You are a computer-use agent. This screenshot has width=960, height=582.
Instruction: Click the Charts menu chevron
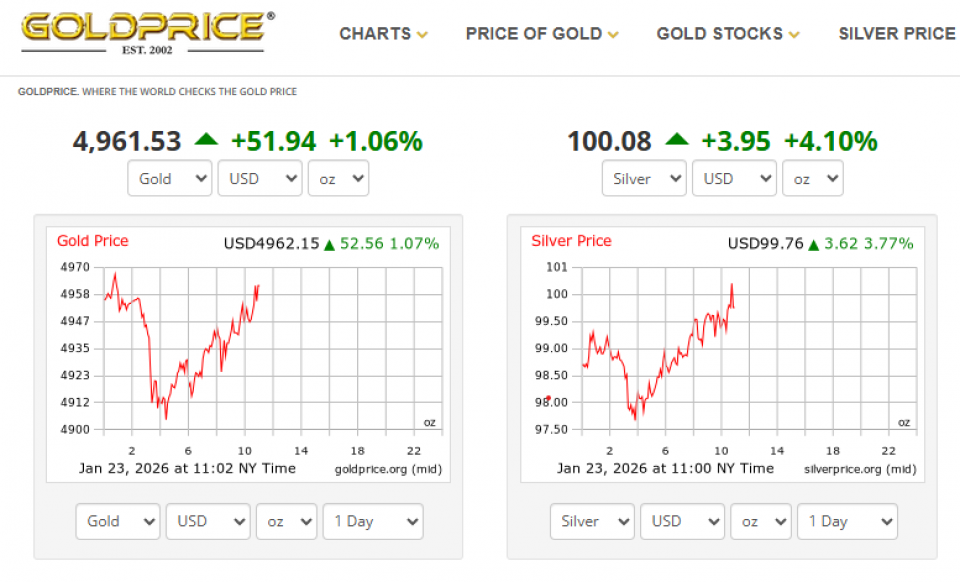click(x=422, y=35)
